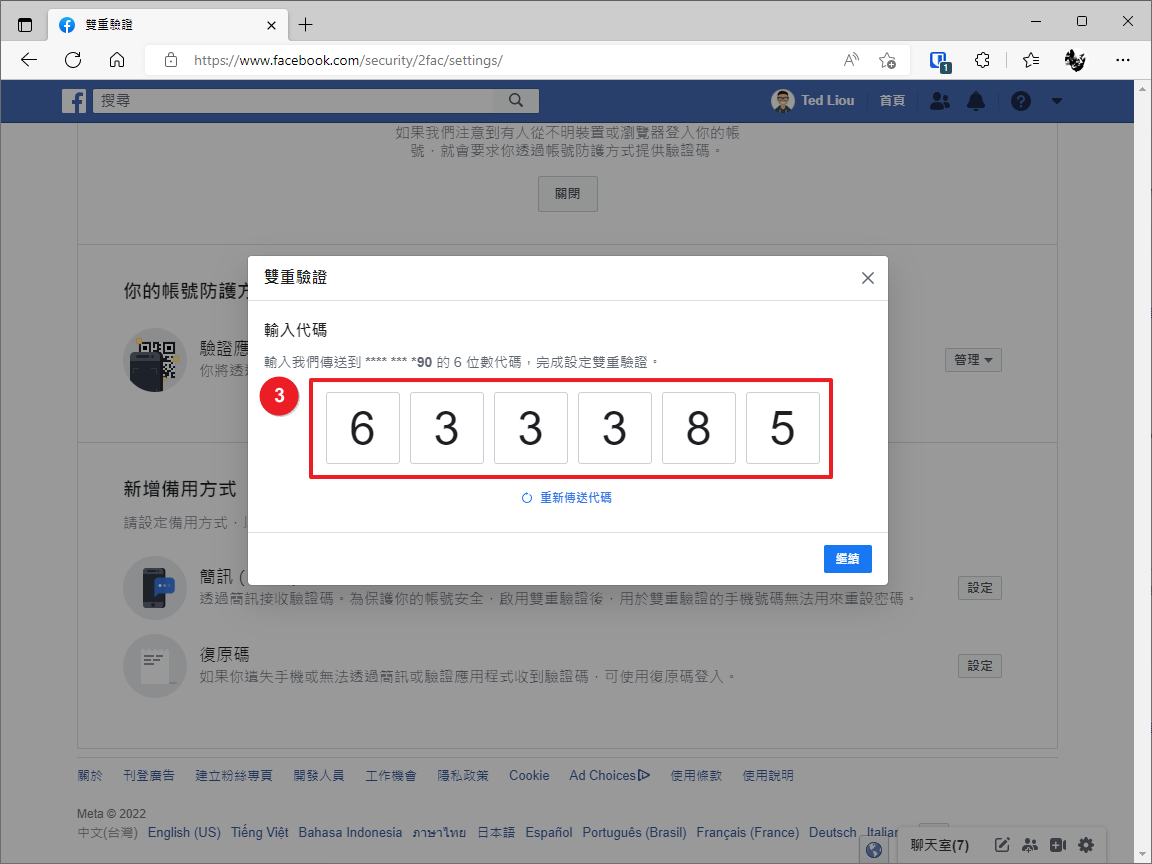Open the 管理 dropdown button

973,360
